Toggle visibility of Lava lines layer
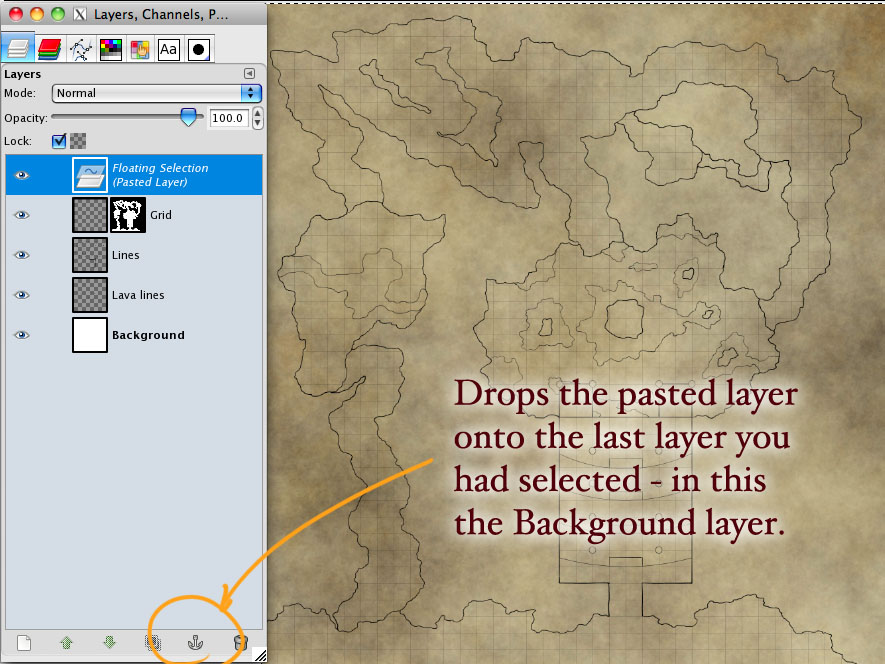The width and height of the screenshot is (885, 664). (22, 295)
